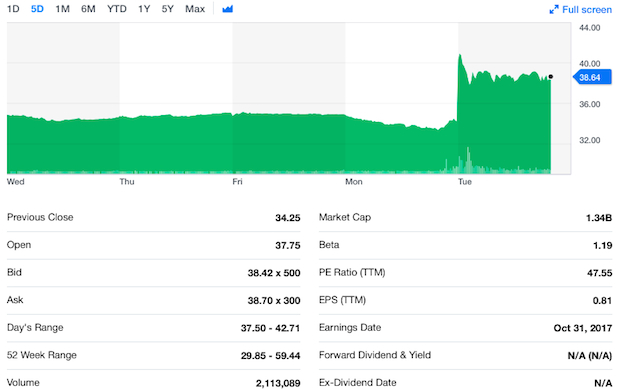Click the PE Ratio (TTM) label

(352, 272)
